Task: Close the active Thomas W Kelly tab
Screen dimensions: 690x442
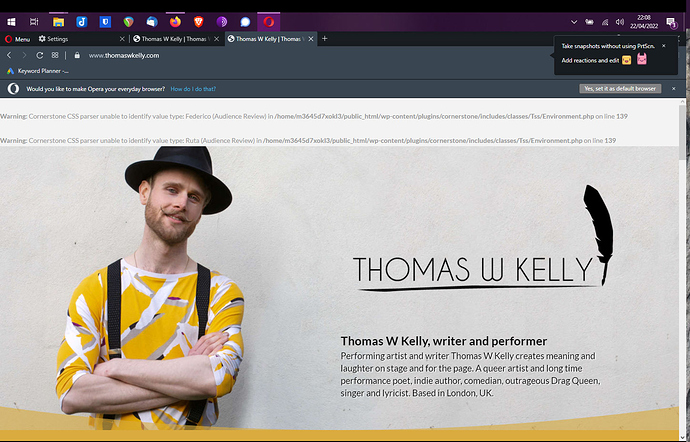Action: point(311,39)
